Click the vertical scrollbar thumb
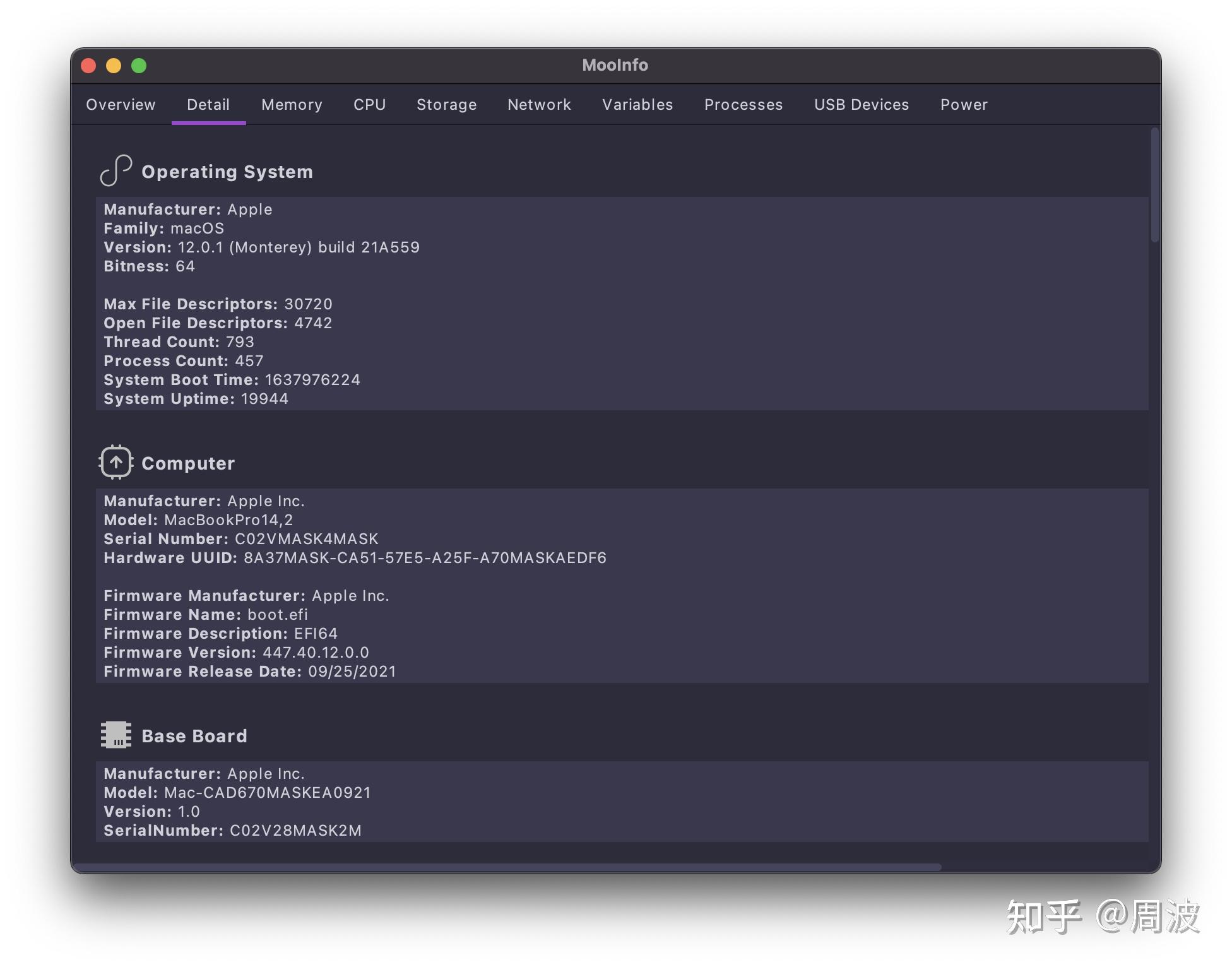Image resolution: width=1232 pixels, height=967 pixels. pyautogui.click(x=1154, y=184)
